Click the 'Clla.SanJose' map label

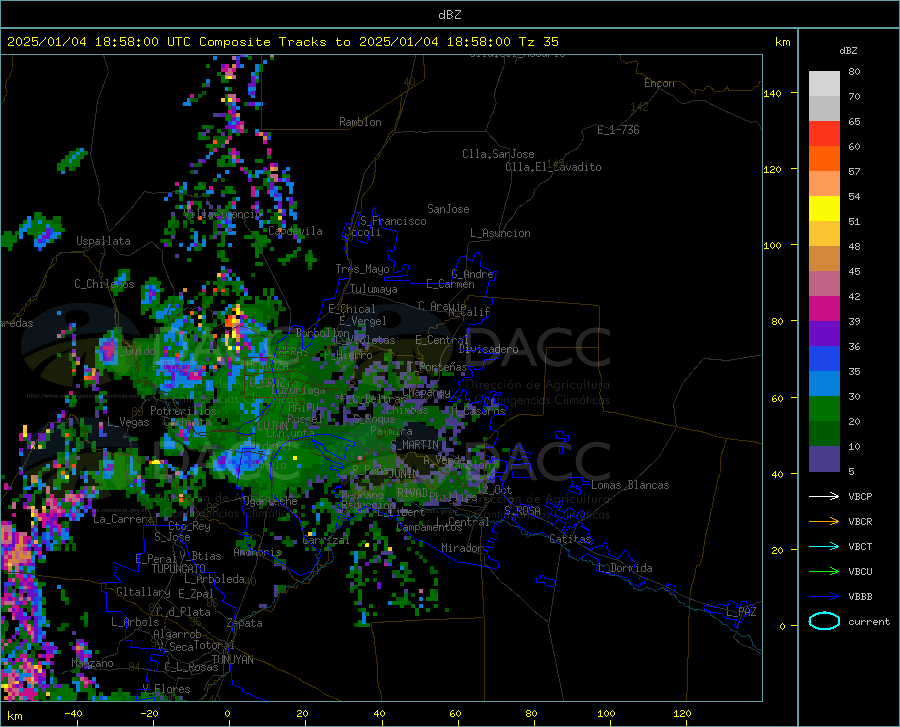pyautogui.click(x=498, y=154)
